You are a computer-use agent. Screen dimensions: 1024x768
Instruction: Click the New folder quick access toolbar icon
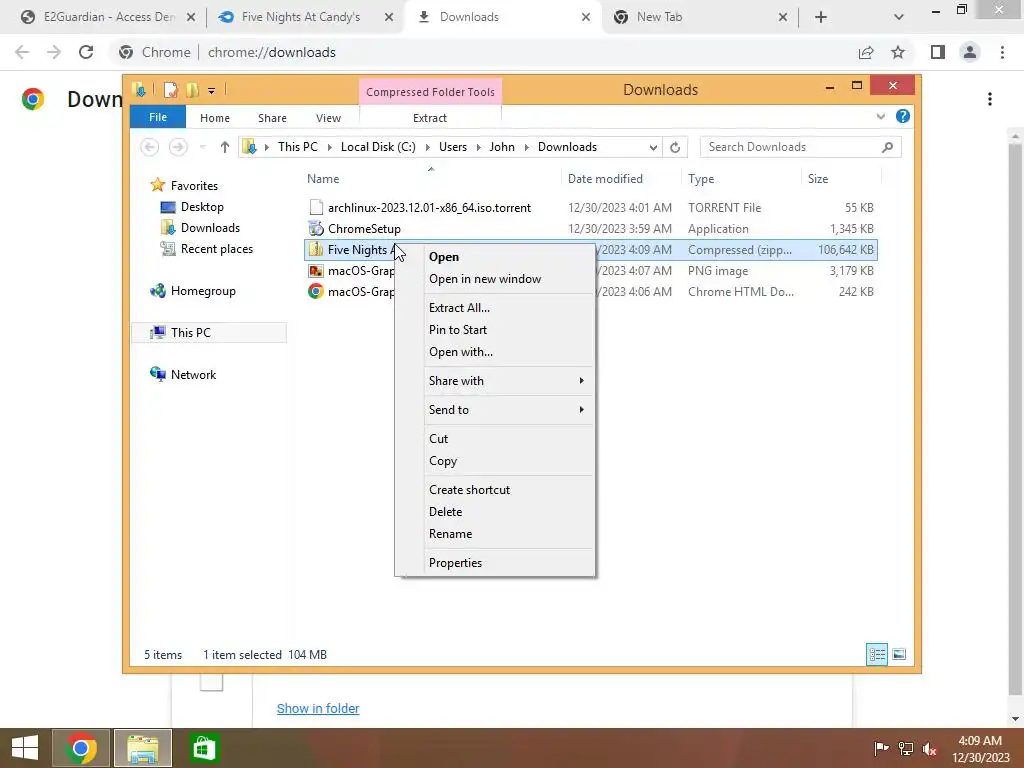point(192,90)
